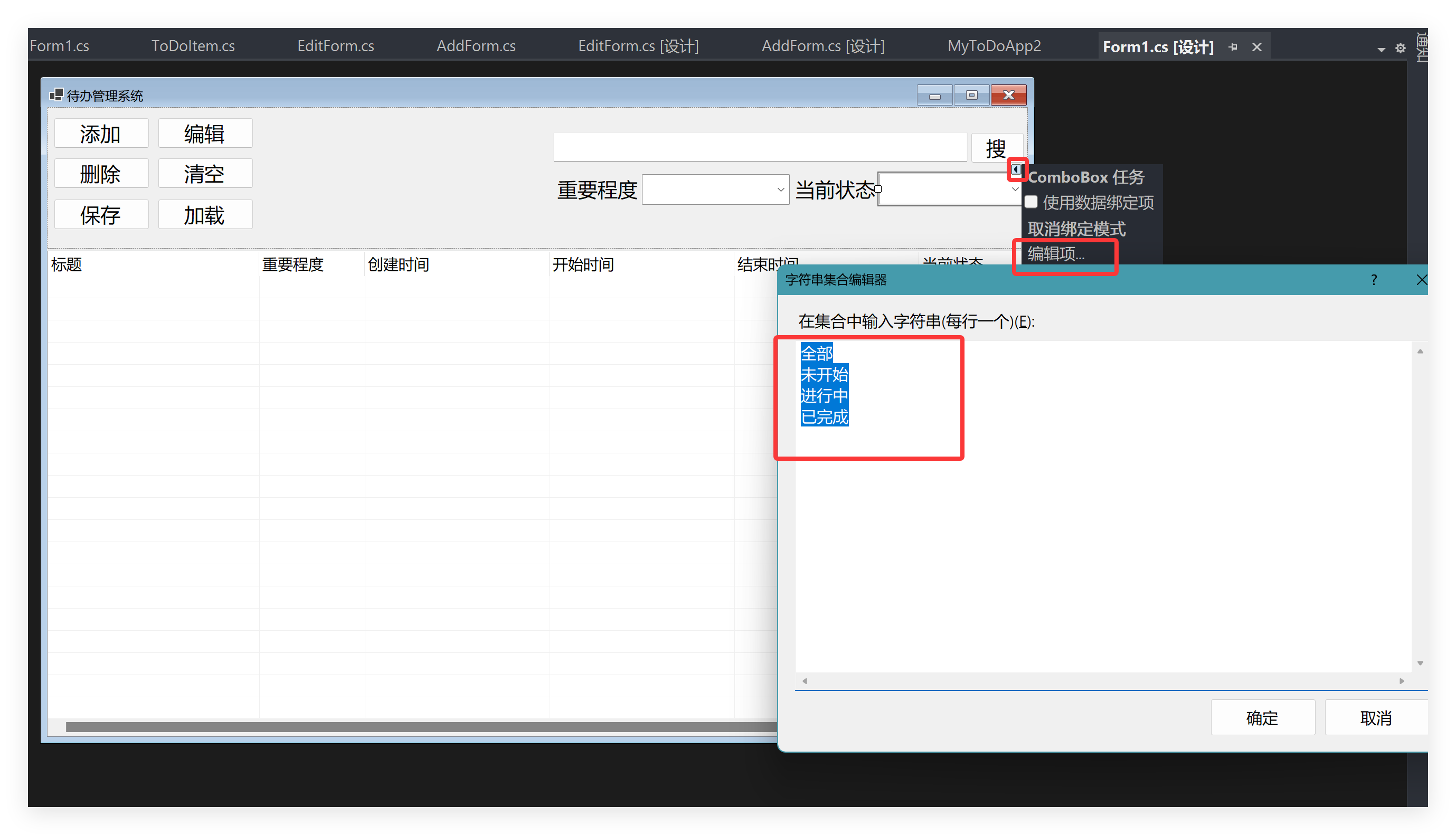Open the MyToDoApp2 tab
The height and width of the screenshot is (835, 1456).
[994, 46]
